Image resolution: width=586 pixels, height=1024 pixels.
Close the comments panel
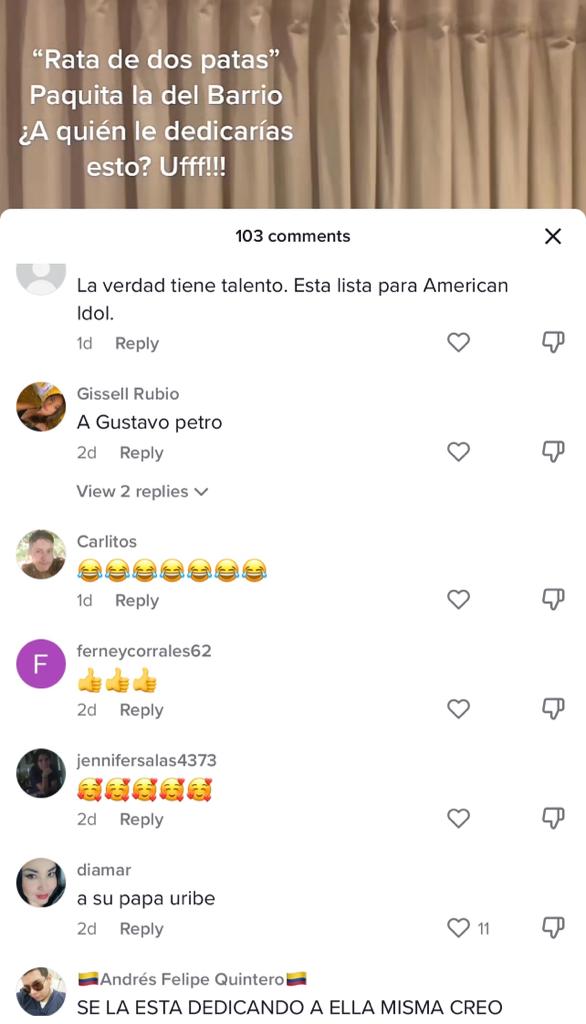coord(553,236)
